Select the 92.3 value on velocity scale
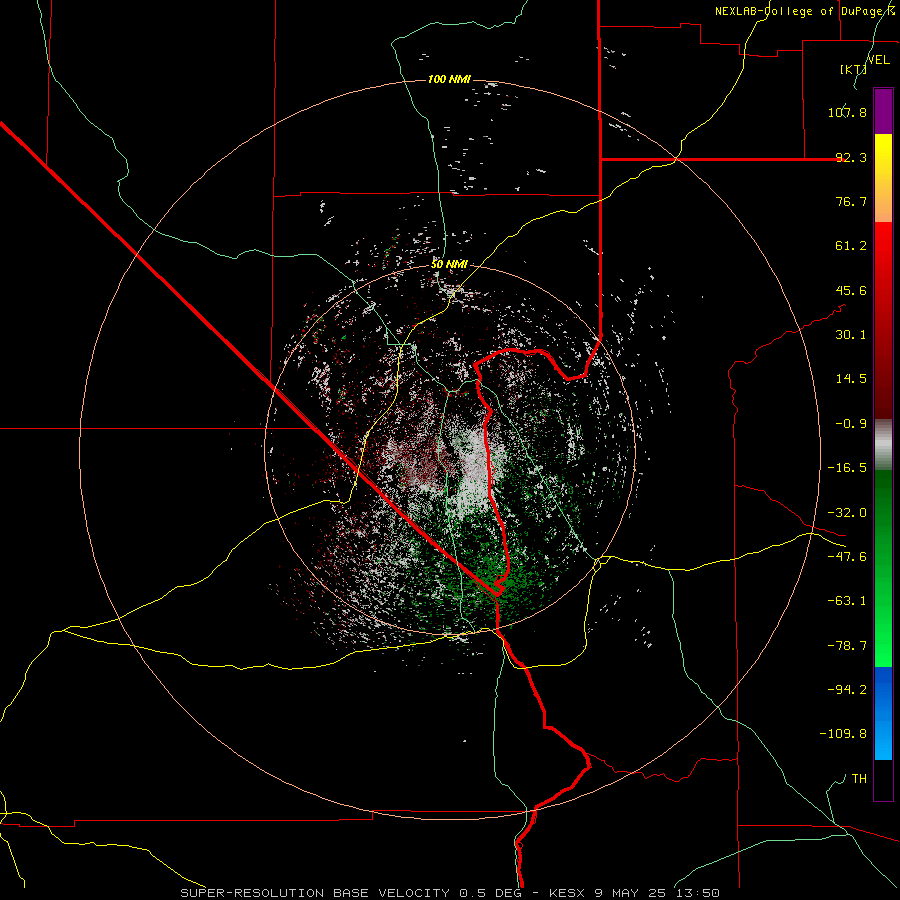The image size is (900, 900). 851,157
